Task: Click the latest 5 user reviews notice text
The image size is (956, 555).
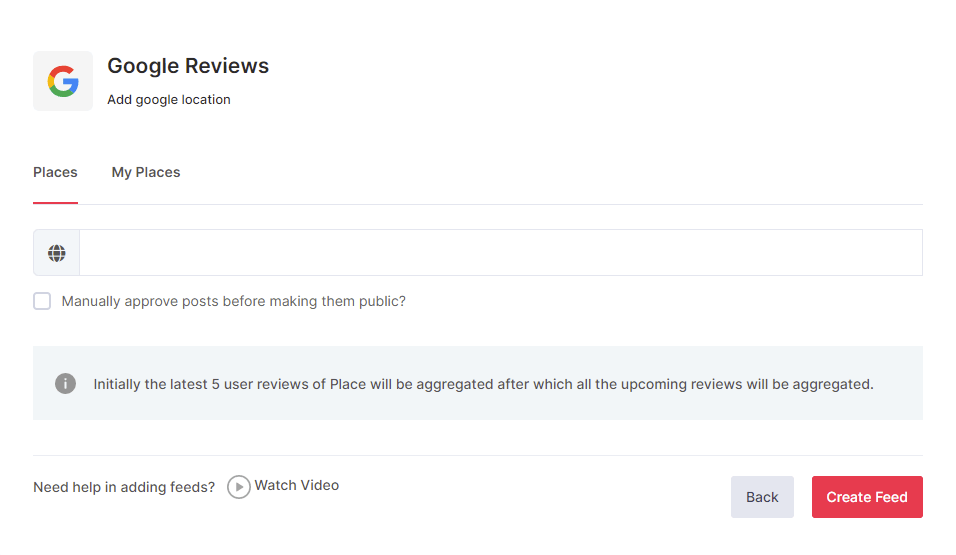Action: (483, 384)
